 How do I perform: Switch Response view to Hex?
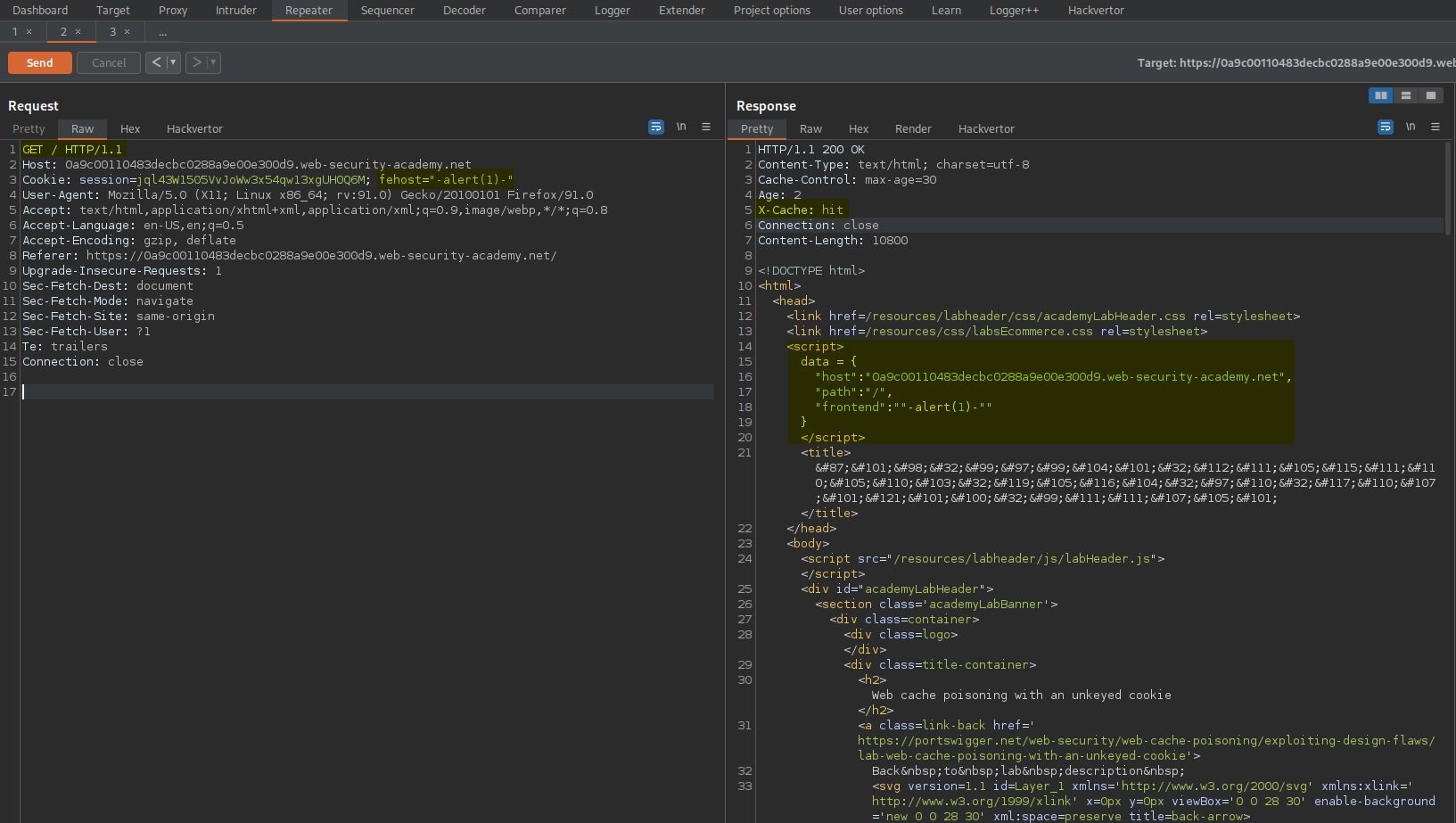pos(859,129)
